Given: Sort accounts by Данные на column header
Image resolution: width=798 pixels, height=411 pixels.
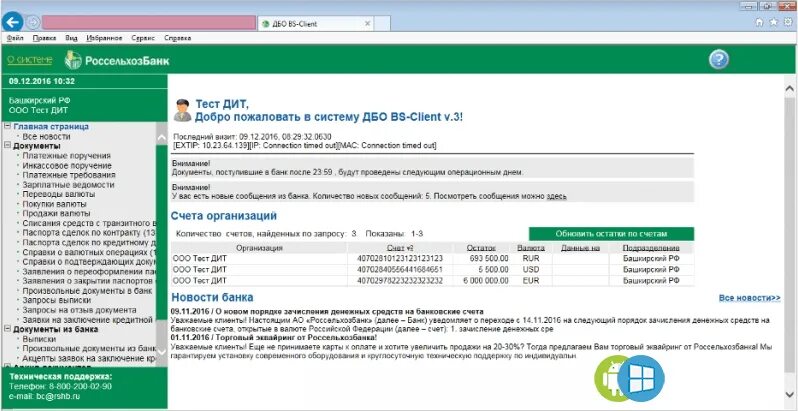Looking at the screenshot, I should tap(581, 248).
